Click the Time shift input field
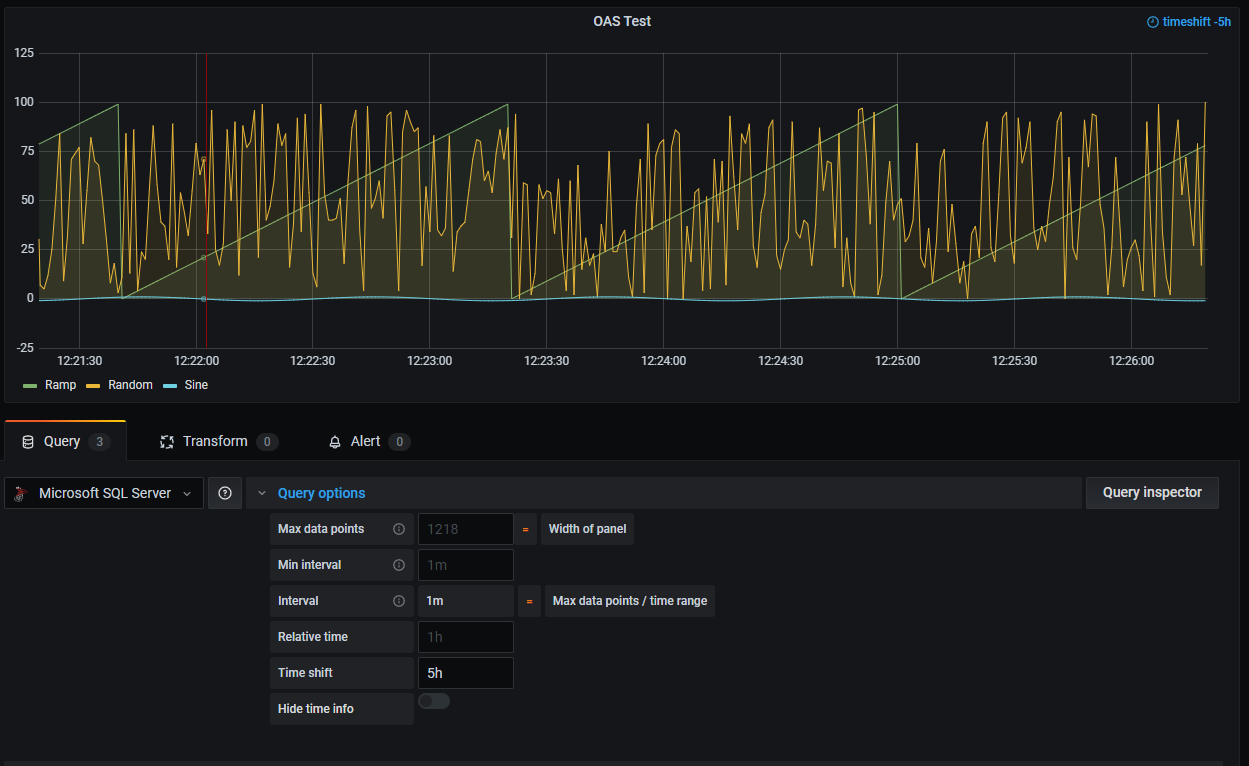Screen dimensions: 1249x766 click(465, 672)
